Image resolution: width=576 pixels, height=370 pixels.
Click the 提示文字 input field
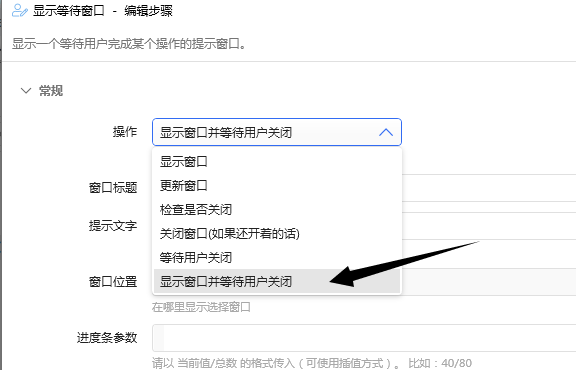click(489, 226)
